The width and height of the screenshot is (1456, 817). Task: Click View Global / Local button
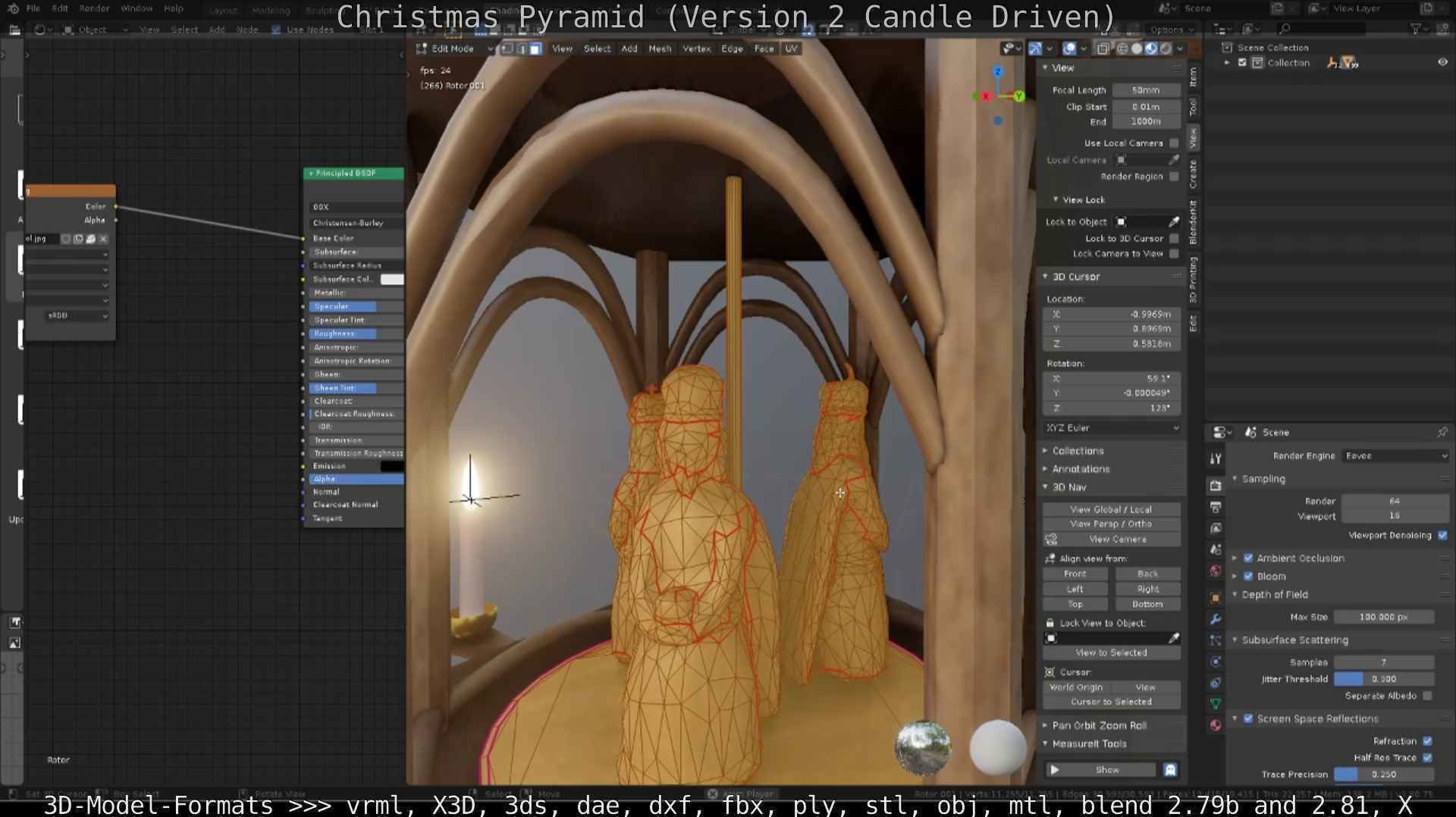1111,510
